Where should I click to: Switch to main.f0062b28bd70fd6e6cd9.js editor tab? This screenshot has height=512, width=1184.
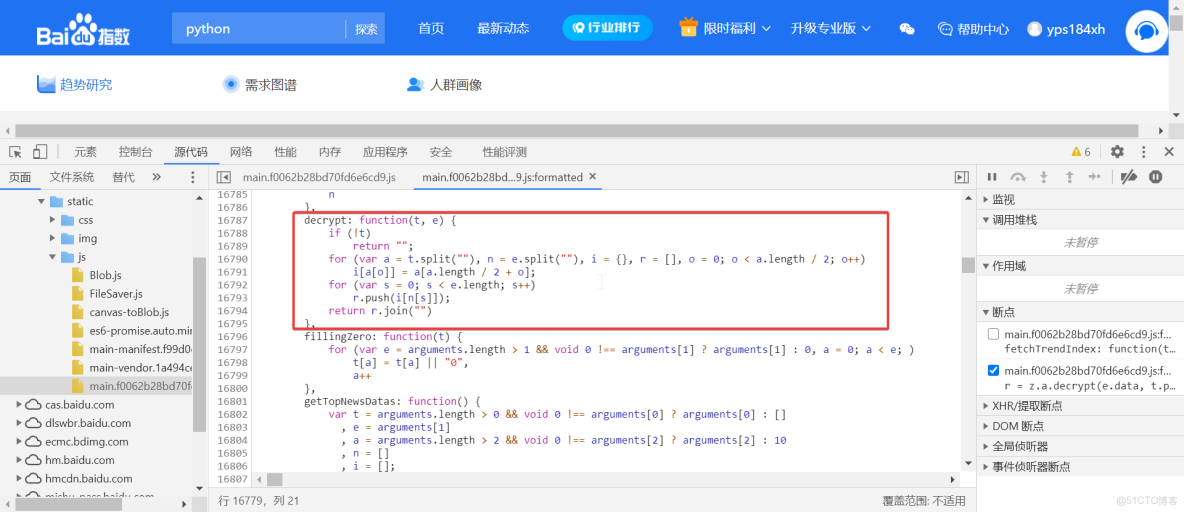pyautogui.click(x=319, y=177)
